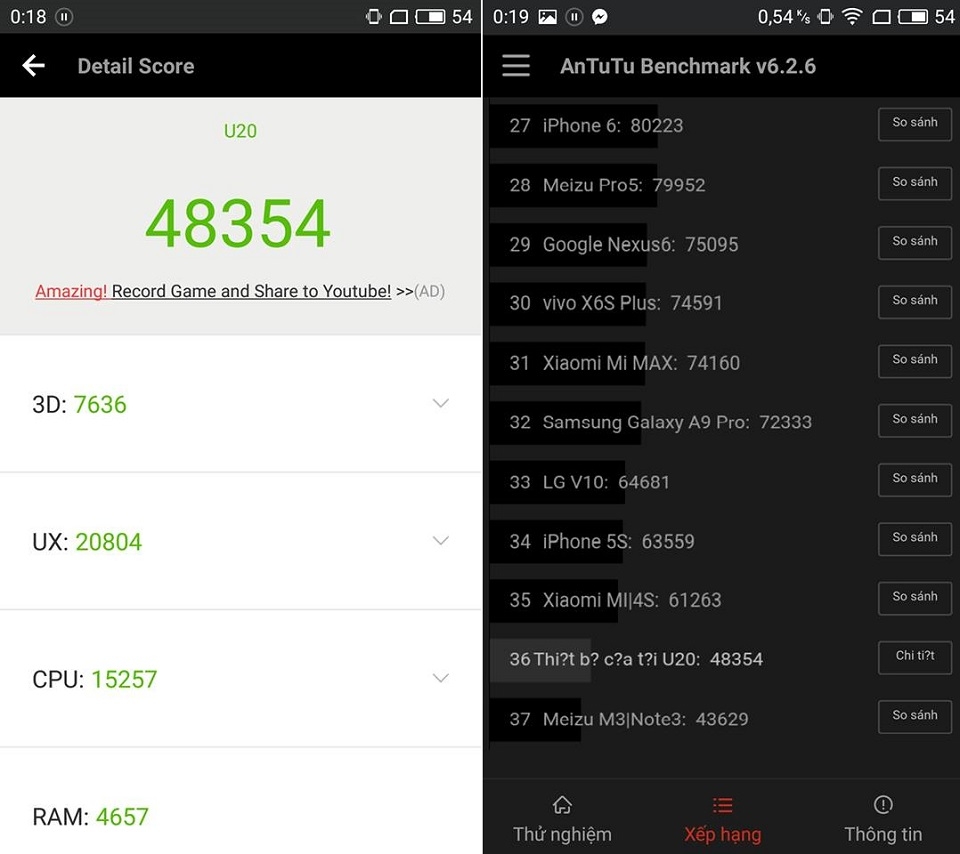Image resolution: width=960 pixels, height=854 pixels.
Task: Tap So sánh beside LG V10
Action: [x=915, y=480]
